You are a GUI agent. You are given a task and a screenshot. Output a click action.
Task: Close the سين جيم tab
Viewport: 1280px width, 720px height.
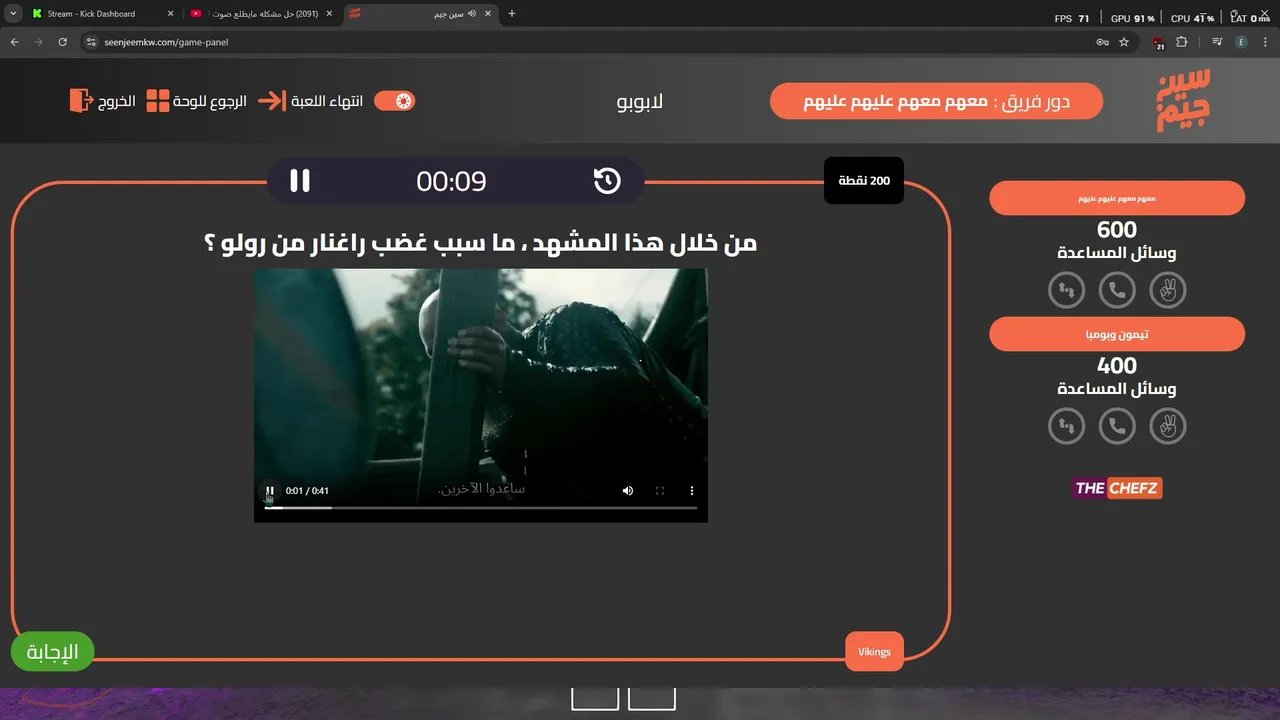(486, 14)
